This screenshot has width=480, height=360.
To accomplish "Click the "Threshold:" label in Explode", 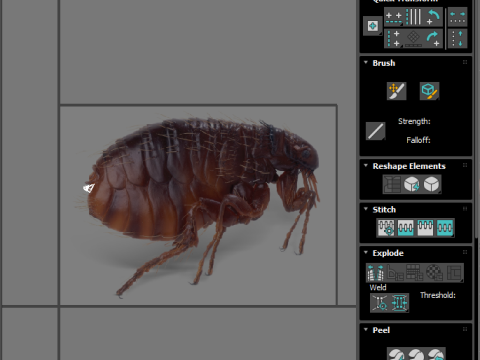I will [x=438, y=295].
